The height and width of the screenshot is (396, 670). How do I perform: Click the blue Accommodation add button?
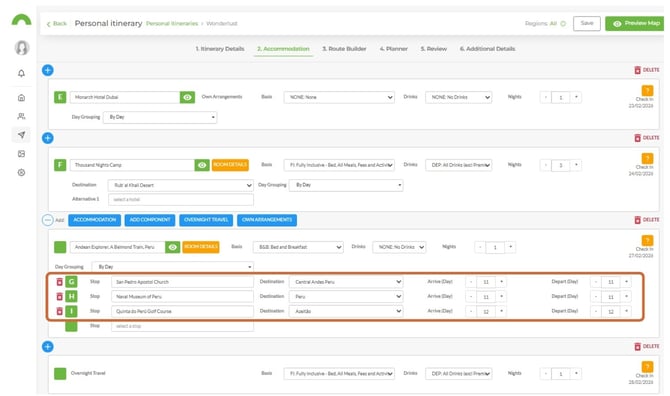94,220
